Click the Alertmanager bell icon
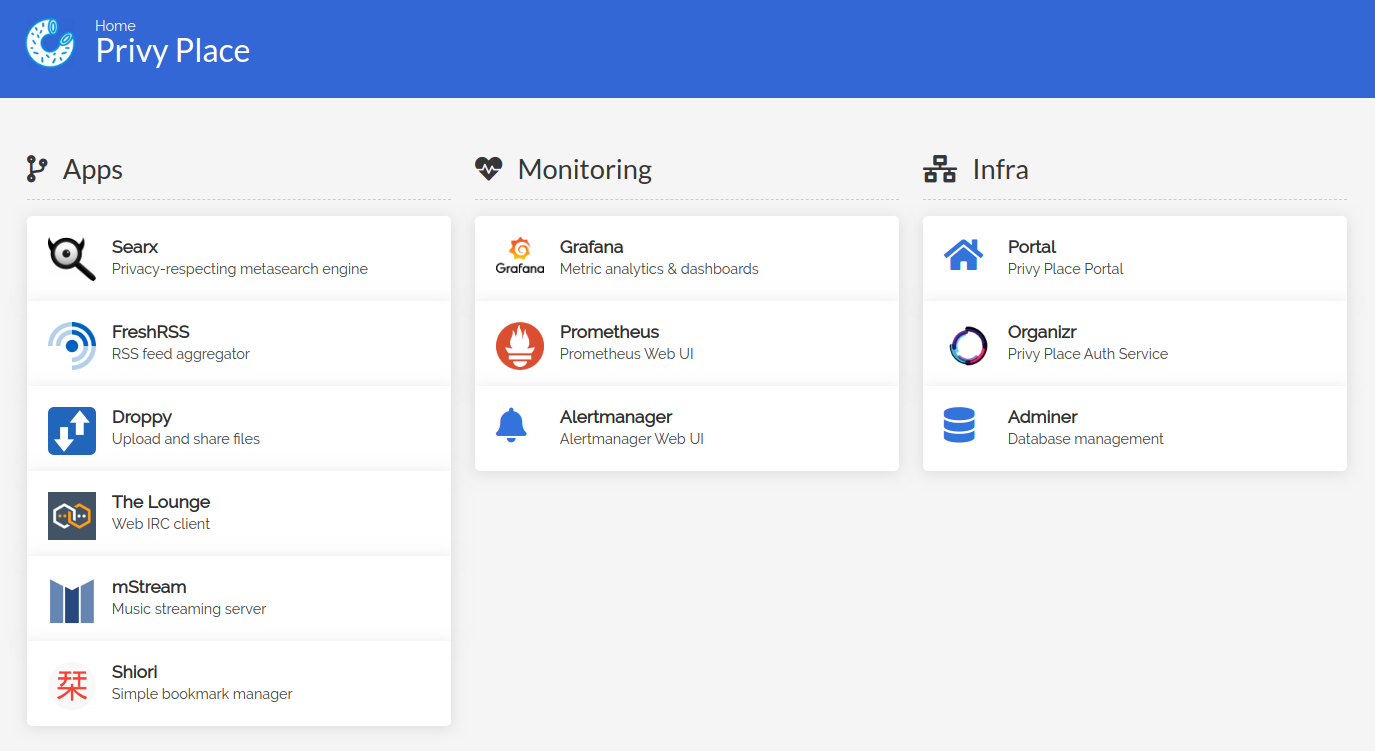The image size is (1375, 751). (511, 425)
